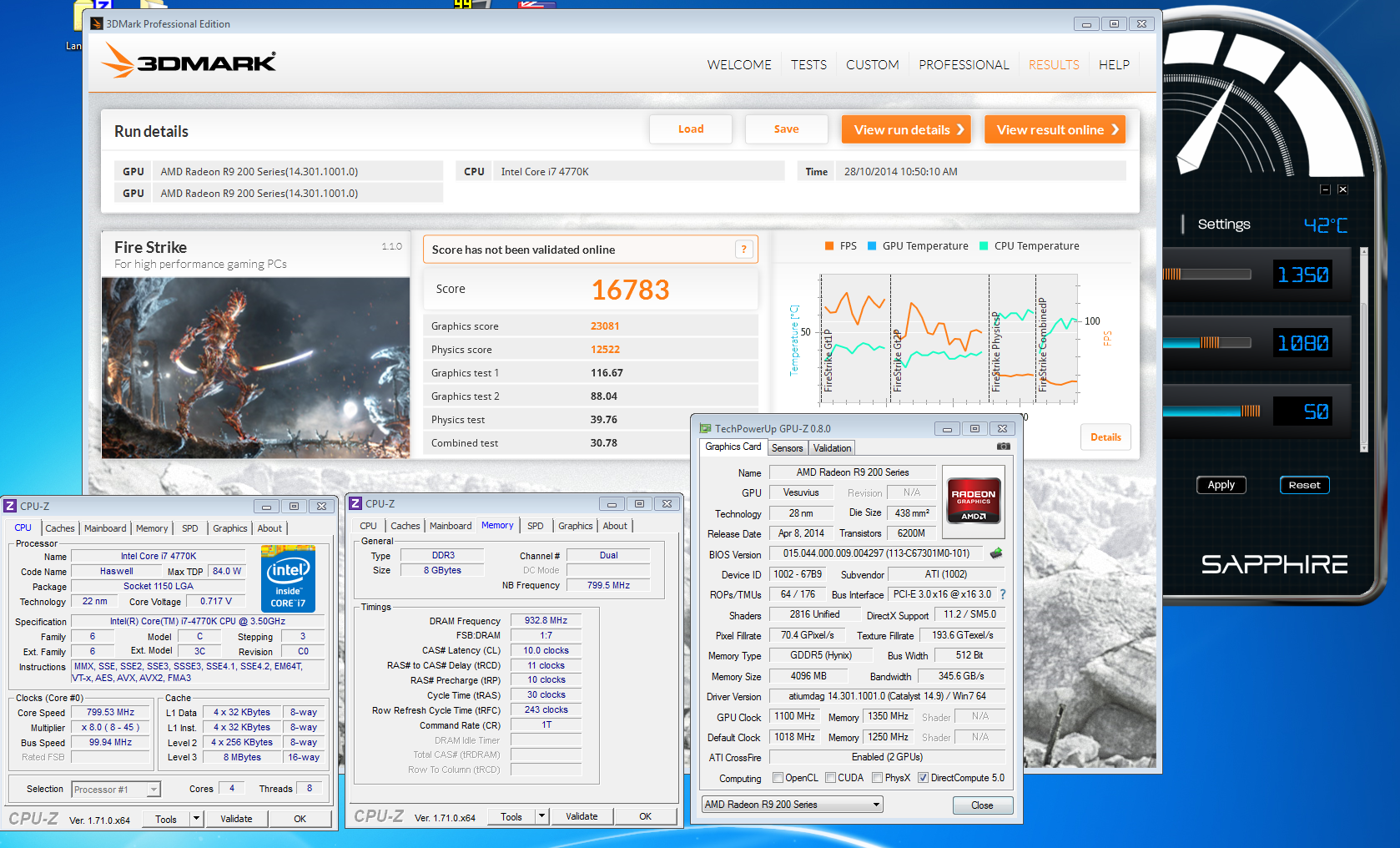Open the HELP tab in 3DMark
1400x848 pixels.
(x=1114, y=64)
